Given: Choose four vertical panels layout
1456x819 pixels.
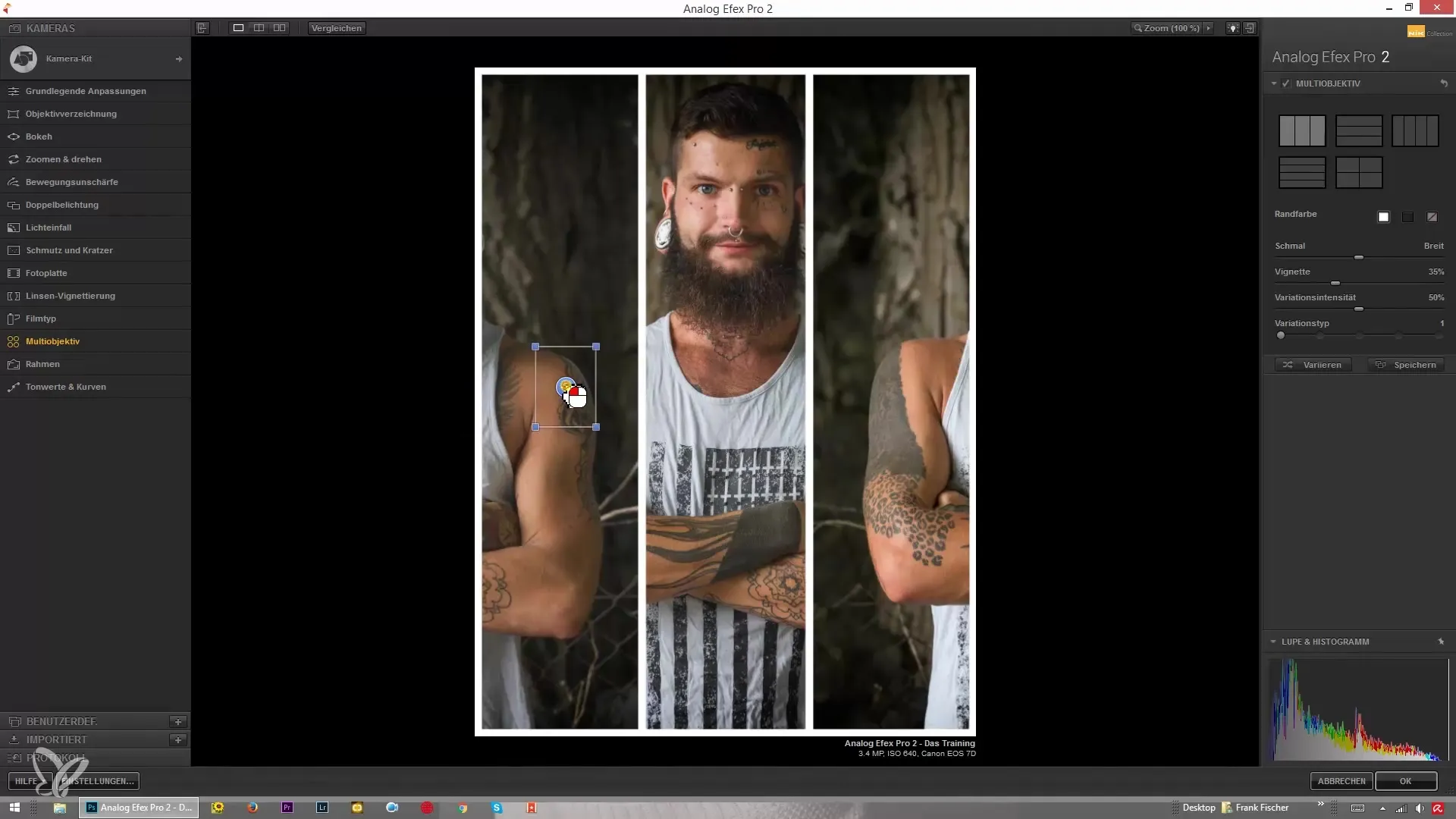Looking at the screenshot, I should 1415,130.
